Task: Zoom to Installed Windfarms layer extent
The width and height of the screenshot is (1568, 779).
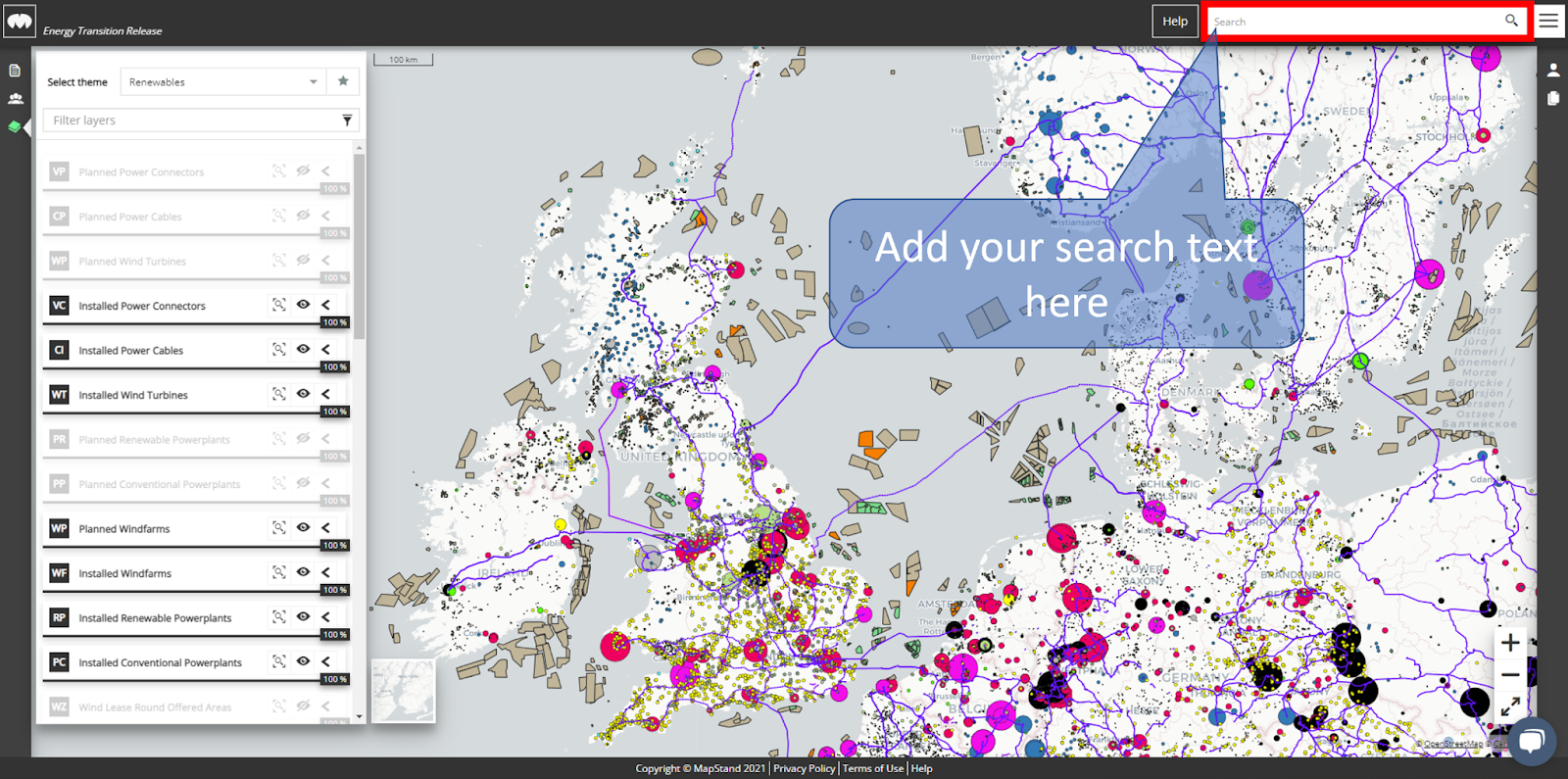Action: [x=279, y=573]
